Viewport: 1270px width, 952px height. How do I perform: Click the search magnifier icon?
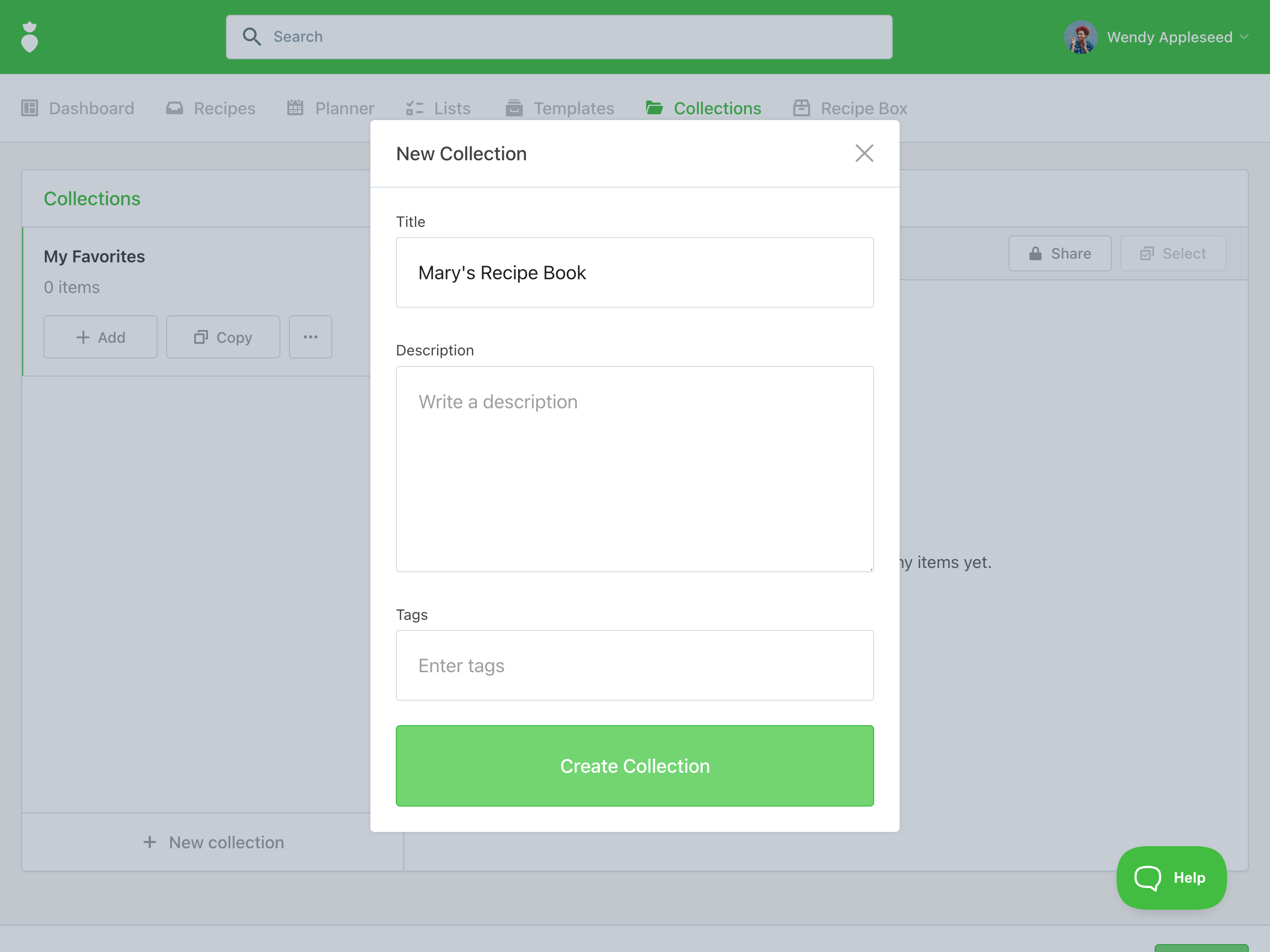251,36
